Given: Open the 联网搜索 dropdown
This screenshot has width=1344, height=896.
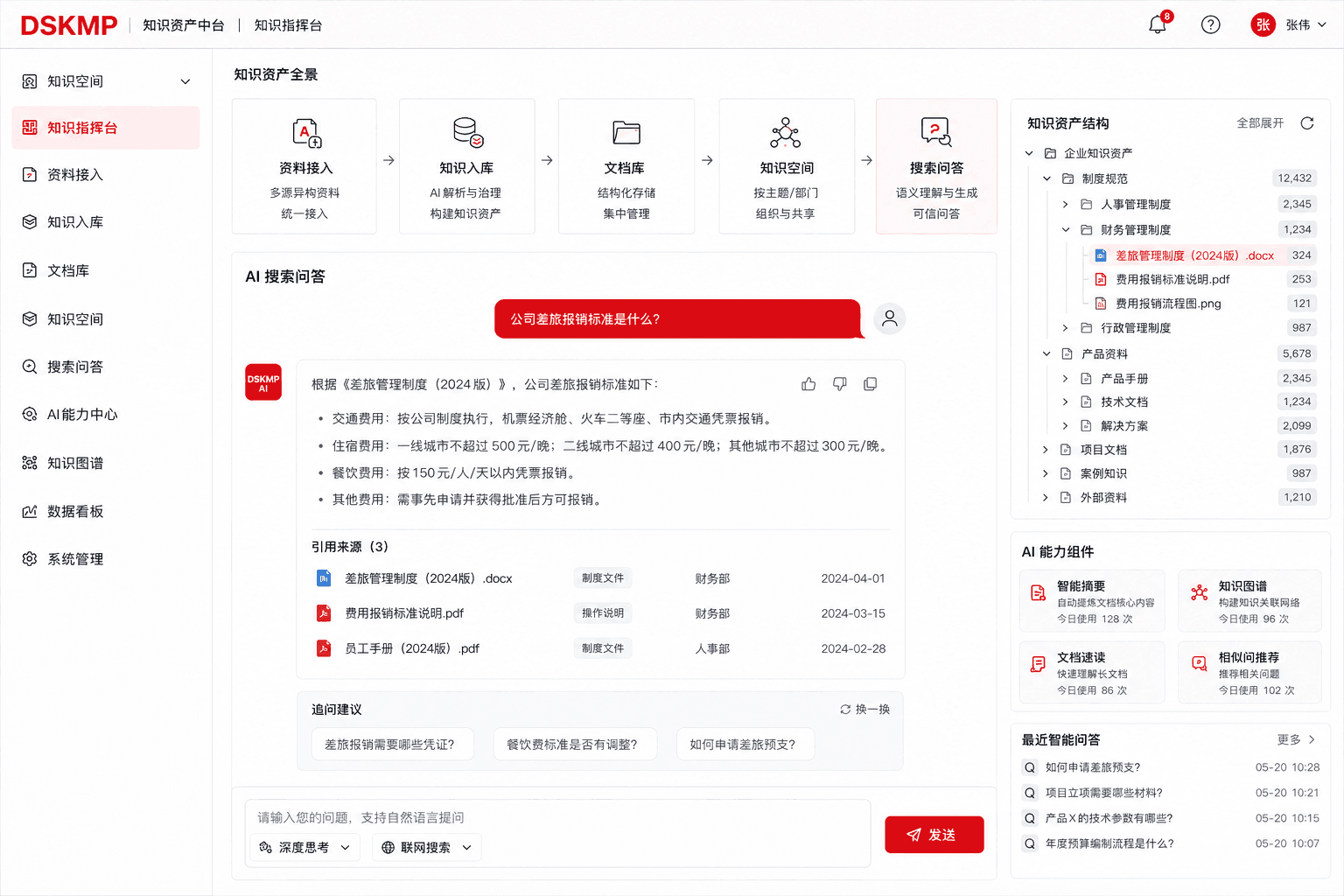Looking at the screenshot, I should click(427, 847).
